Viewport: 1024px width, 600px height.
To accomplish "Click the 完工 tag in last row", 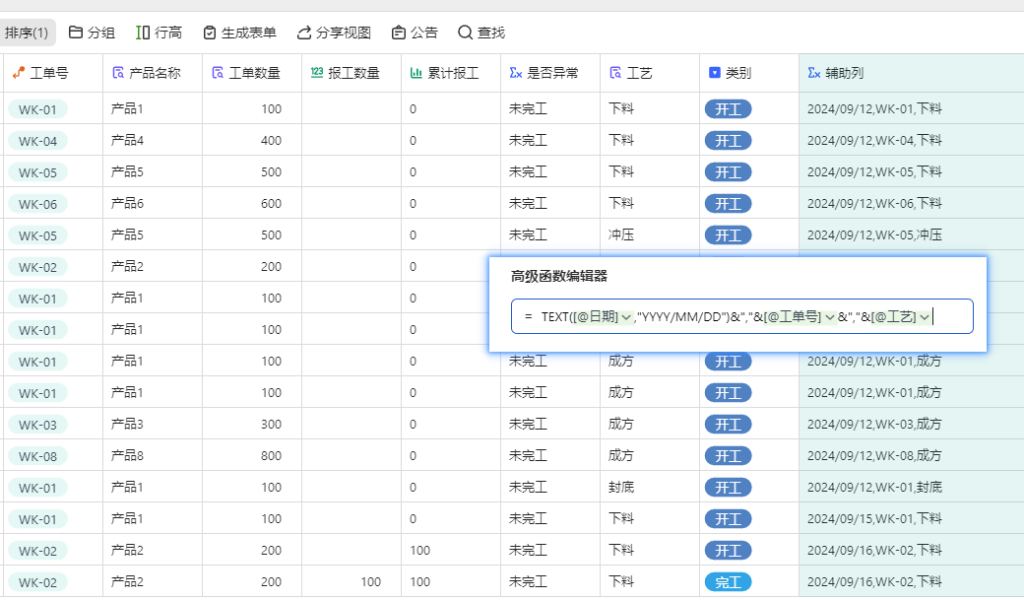I will (728, 582).
